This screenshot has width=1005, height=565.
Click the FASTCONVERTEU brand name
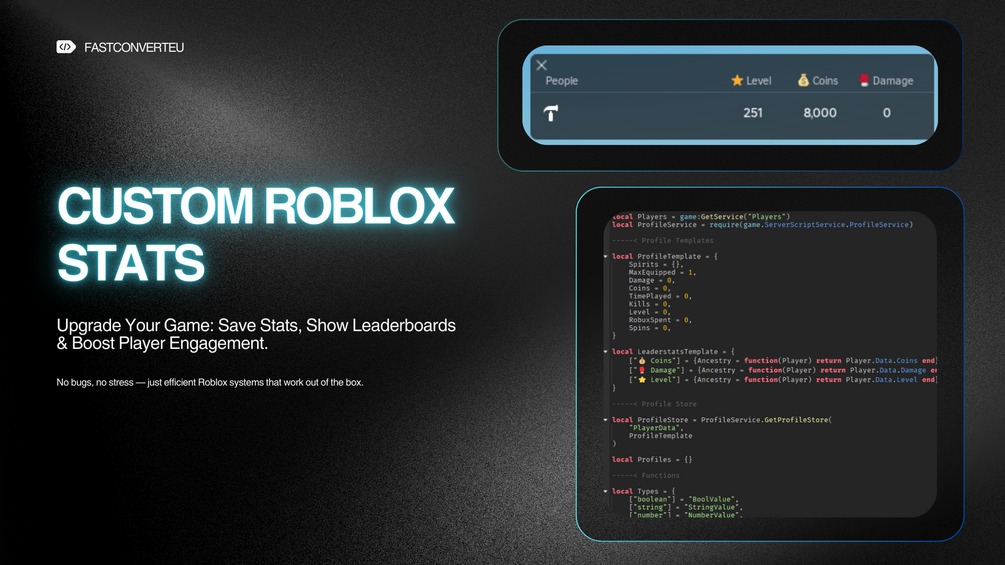(x=134, y=47)
